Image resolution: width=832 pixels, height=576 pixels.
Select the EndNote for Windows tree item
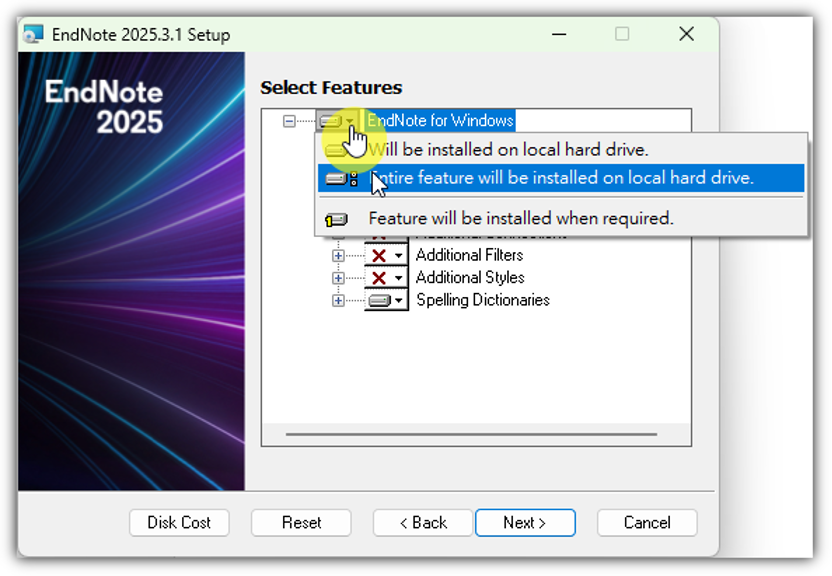(x=440, y=120)
